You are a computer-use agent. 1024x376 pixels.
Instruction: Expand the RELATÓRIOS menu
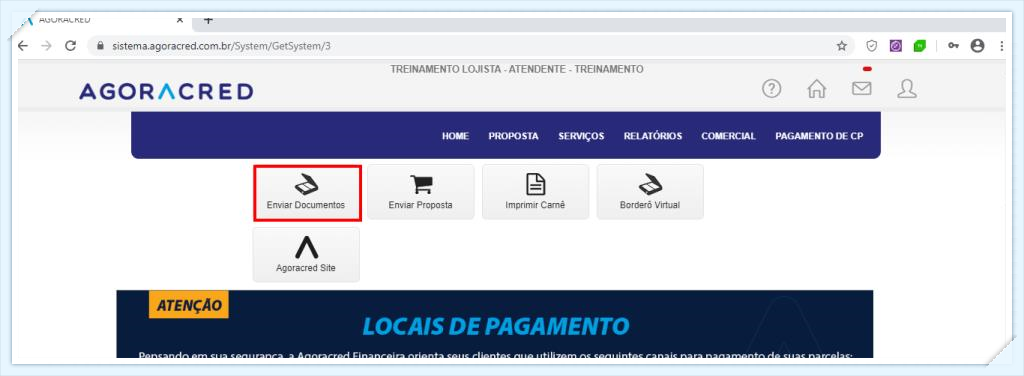point(653,136)
